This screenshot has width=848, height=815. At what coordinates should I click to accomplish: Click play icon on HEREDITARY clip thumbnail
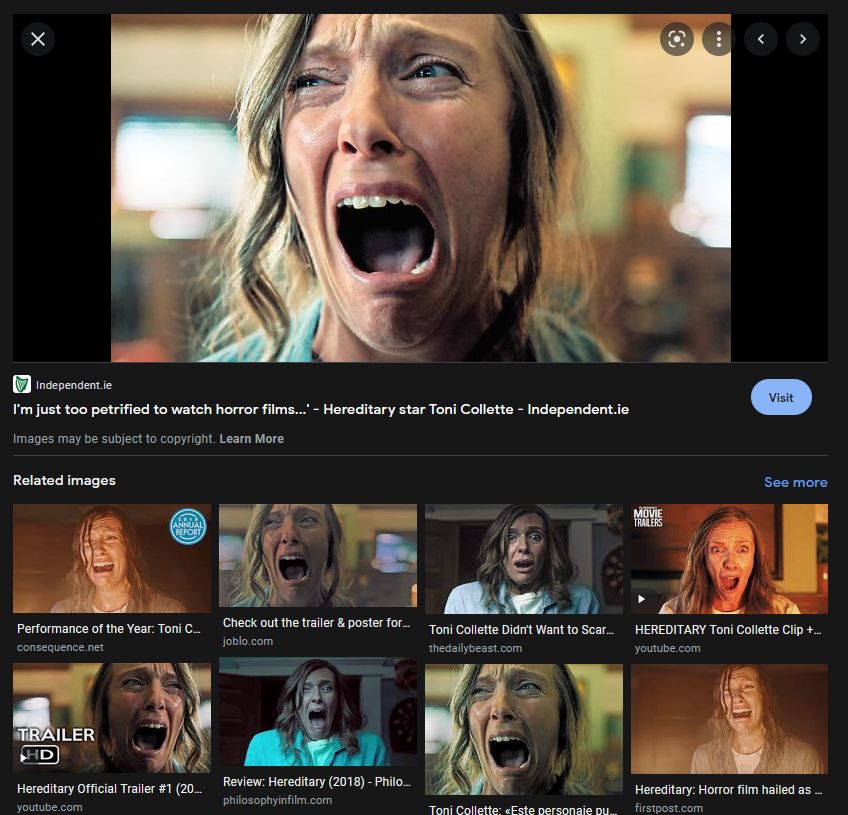641,599
